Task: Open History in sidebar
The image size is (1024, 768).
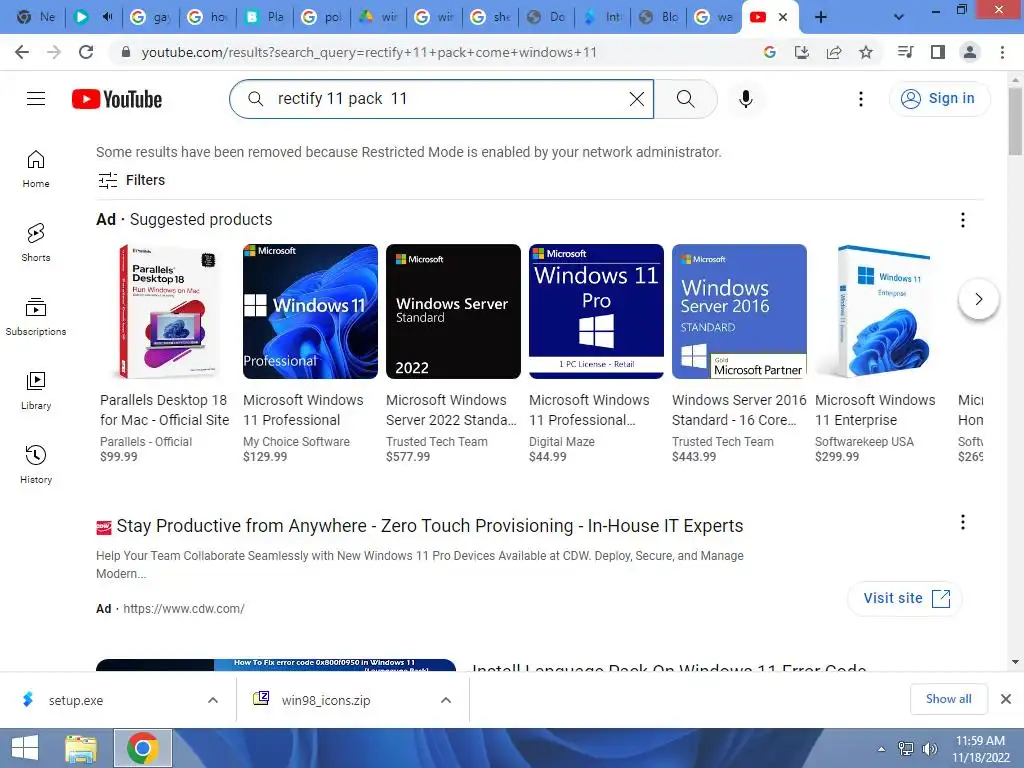Action: click(x=36, y=464)
